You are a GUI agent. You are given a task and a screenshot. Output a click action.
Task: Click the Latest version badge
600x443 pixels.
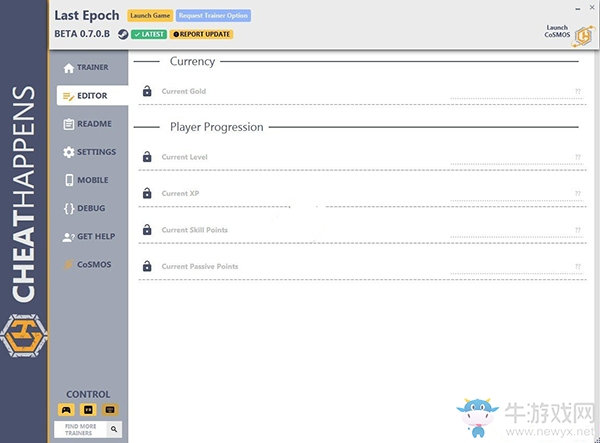pyautogui.click(x=149, y=34)
